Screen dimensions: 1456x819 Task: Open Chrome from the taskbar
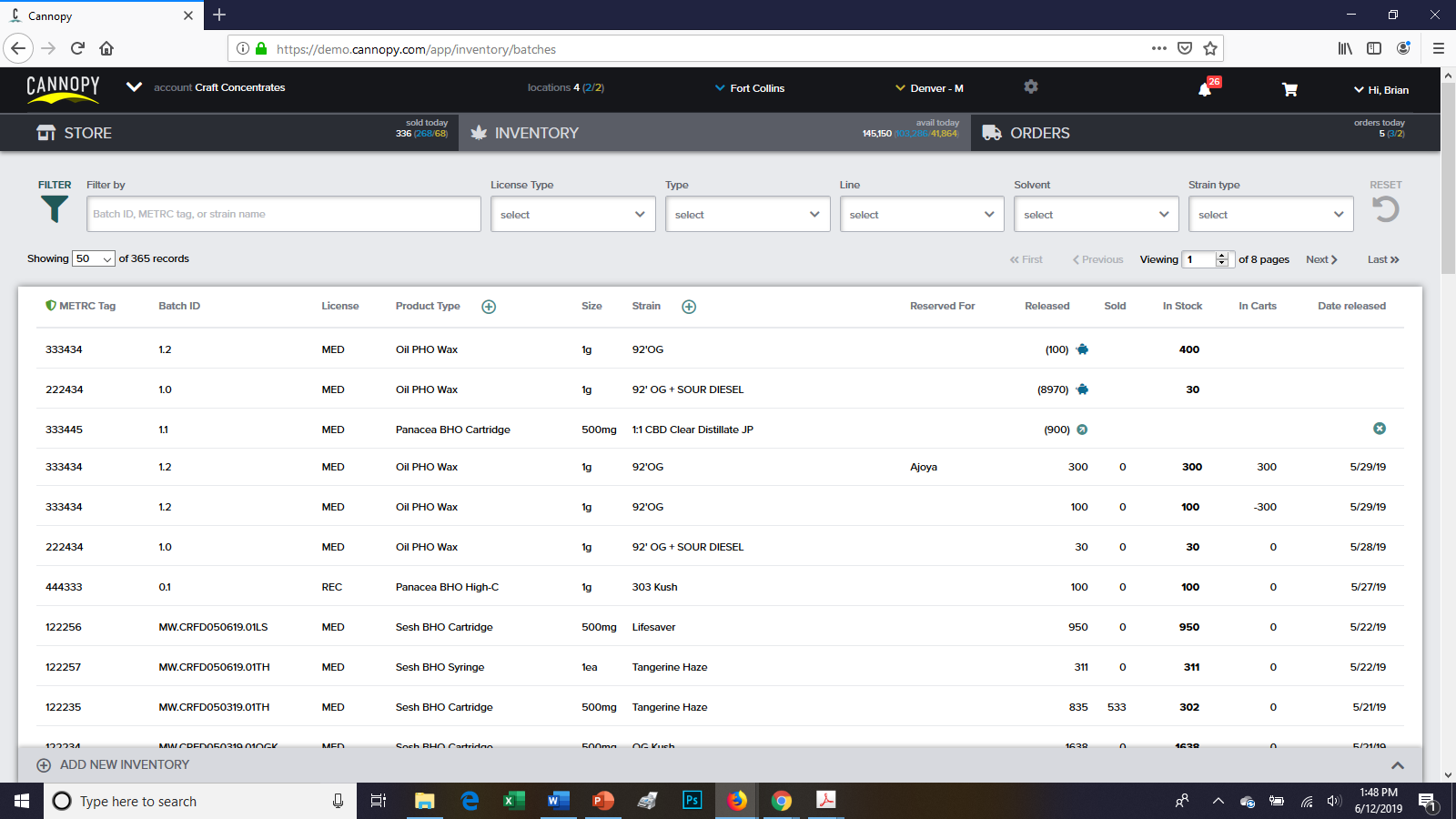point(781,801)
